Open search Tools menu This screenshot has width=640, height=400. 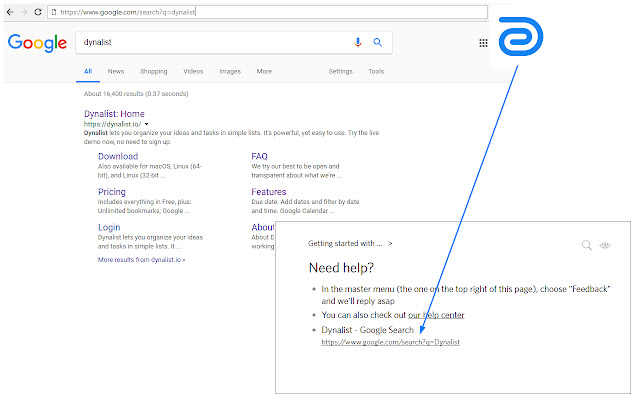pos(376,71)
